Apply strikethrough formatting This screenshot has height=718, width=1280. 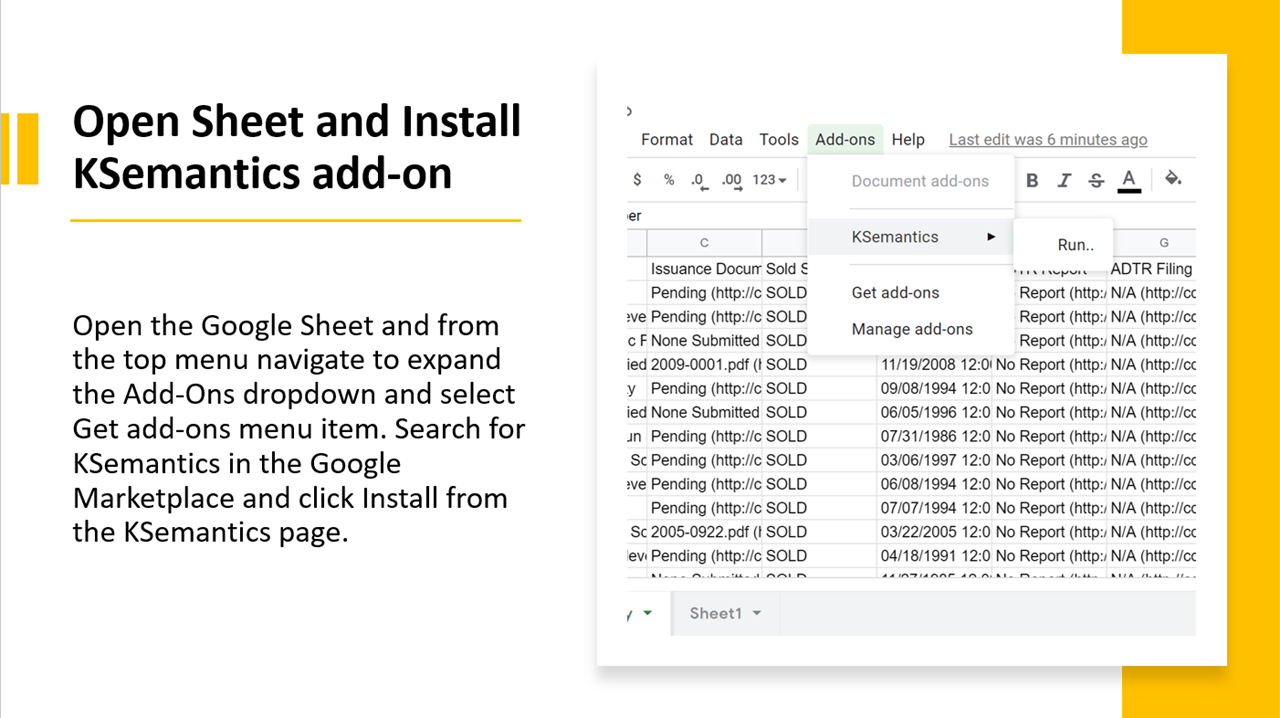point(1095,180)
